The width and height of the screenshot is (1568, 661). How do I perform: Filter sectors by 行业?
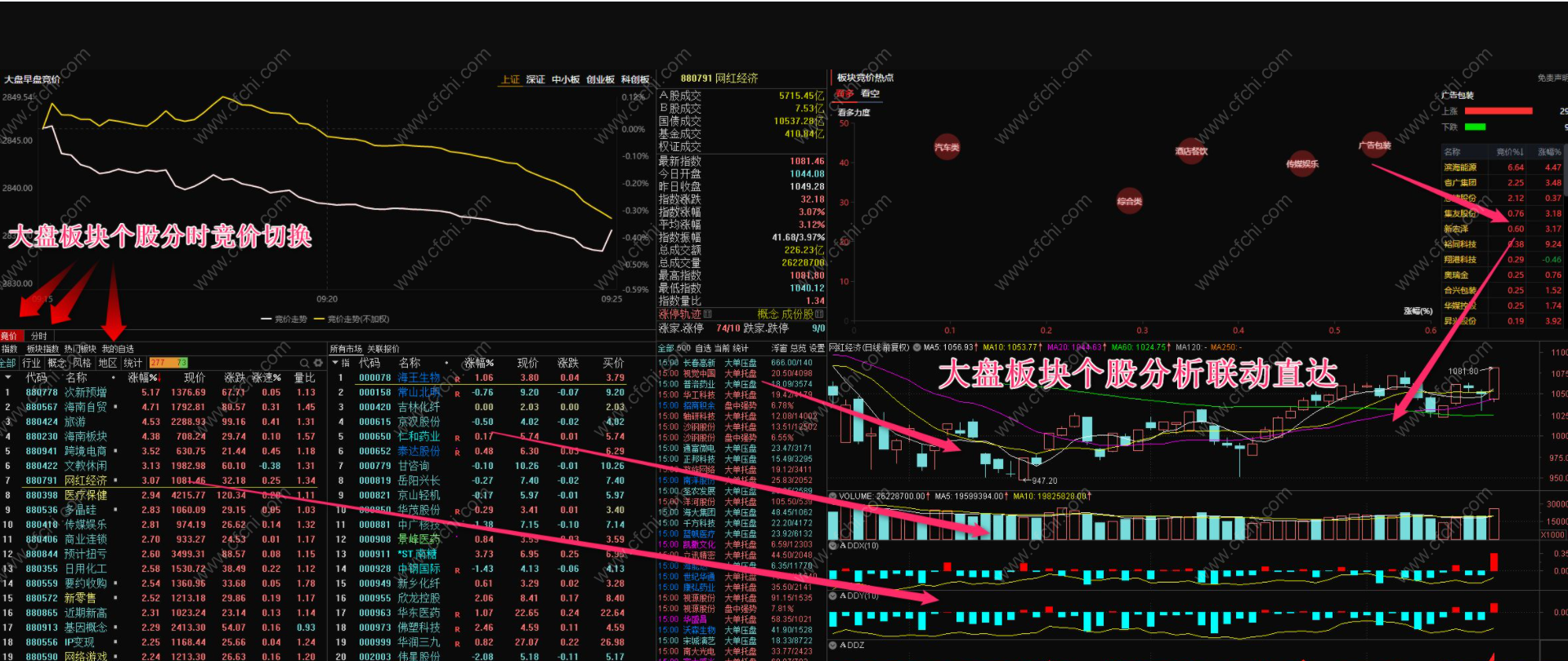click(x=32, y=363)
